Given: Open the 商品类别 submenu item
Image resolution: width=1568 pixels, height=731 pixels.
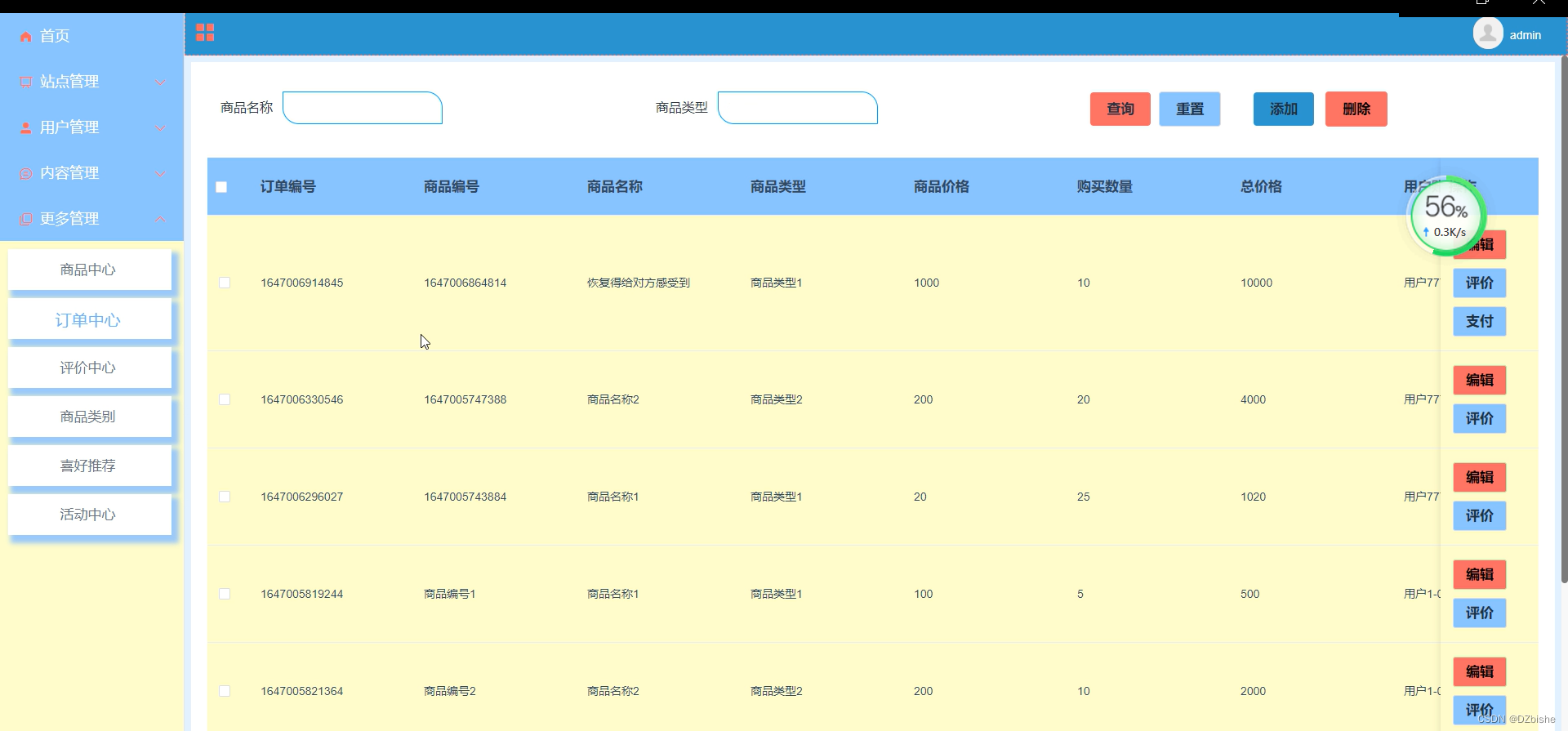Looking at the screenshot, I should 90,417.
